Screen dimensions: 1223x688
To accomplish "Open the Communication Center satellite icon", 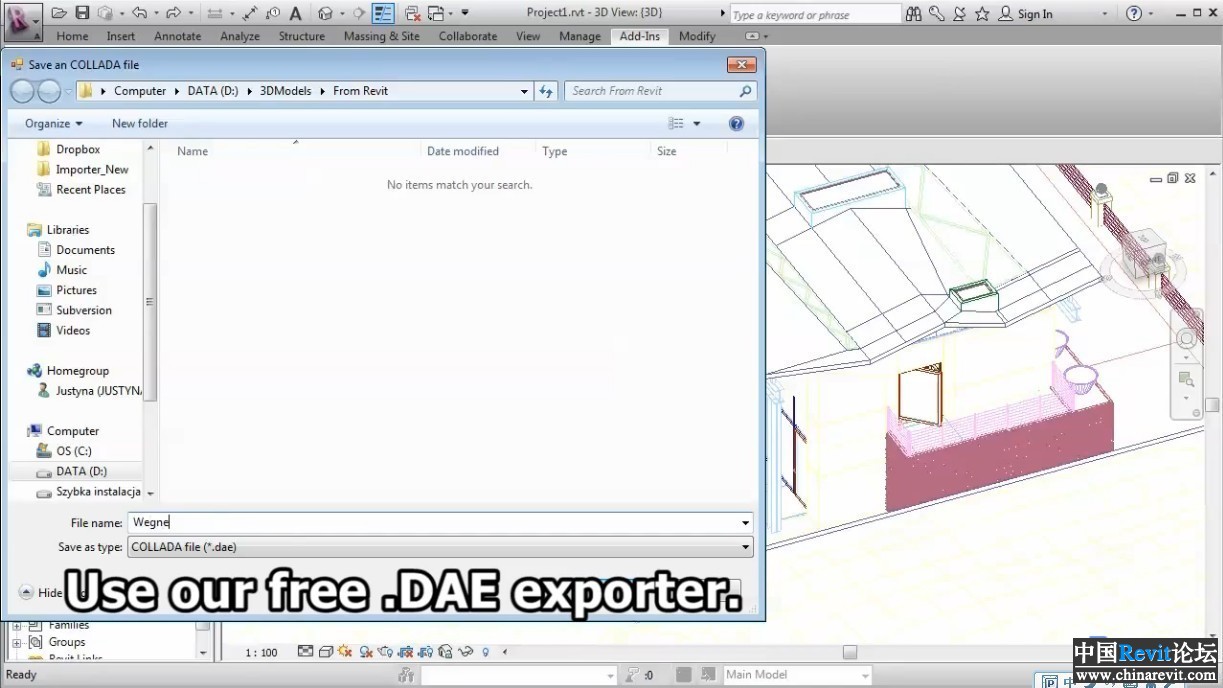I will [x=960, y=13].
